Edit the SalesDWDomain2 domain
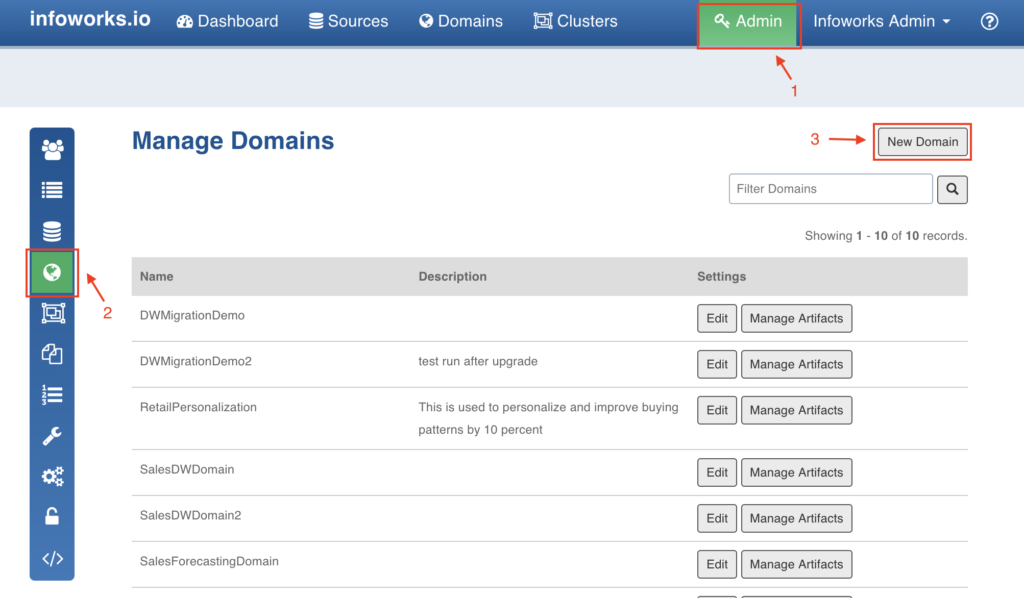The height and width of the screenshot is (598, 1024). (x=716, y=518)
